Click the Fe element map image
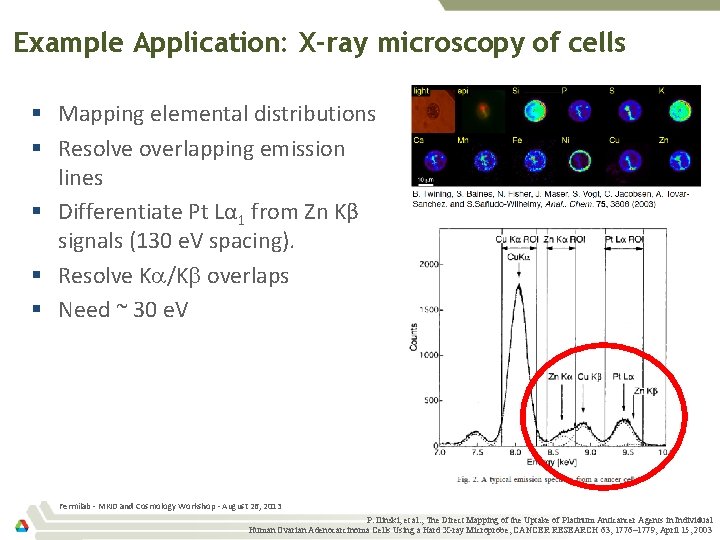The image size is (720, 540). 535,161
